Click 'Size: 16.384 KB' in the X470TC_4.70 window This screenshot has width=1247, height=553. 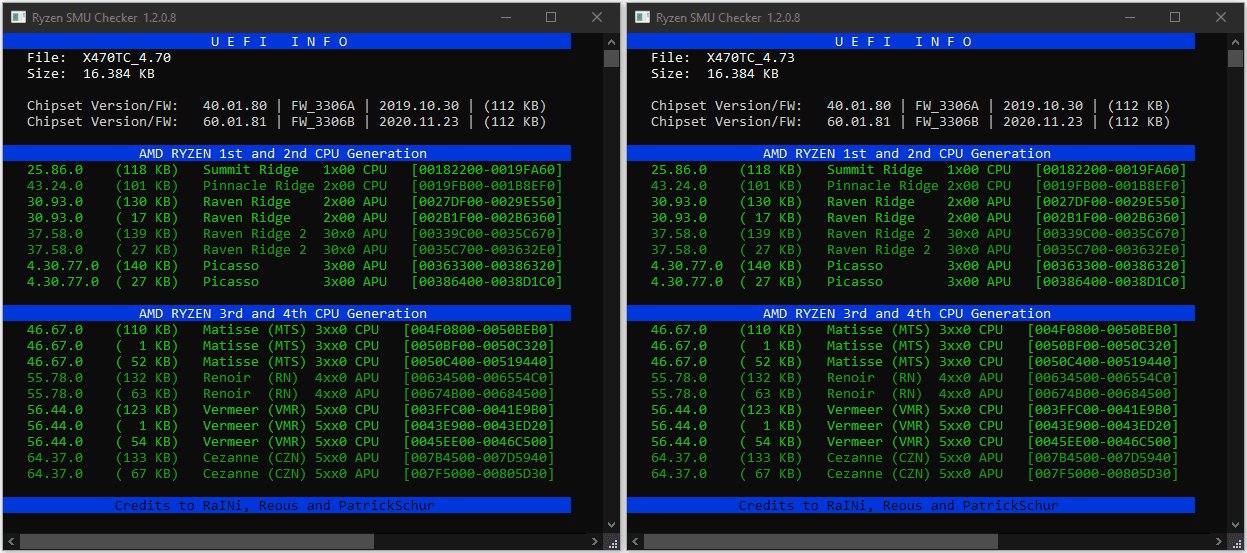(x=91, y=74)
